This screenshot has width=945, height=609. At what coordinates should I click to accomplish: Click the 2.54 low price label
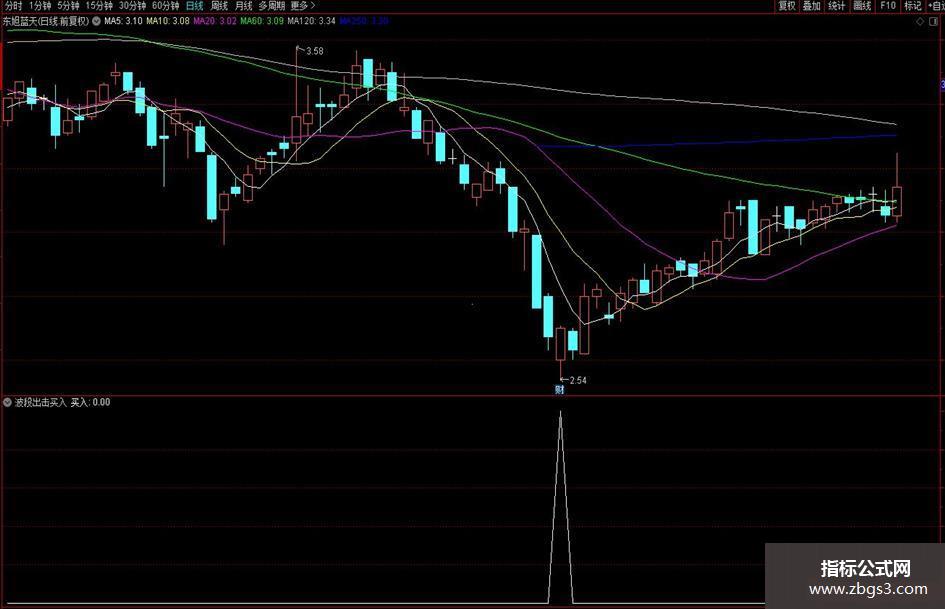tap(577, 380)
